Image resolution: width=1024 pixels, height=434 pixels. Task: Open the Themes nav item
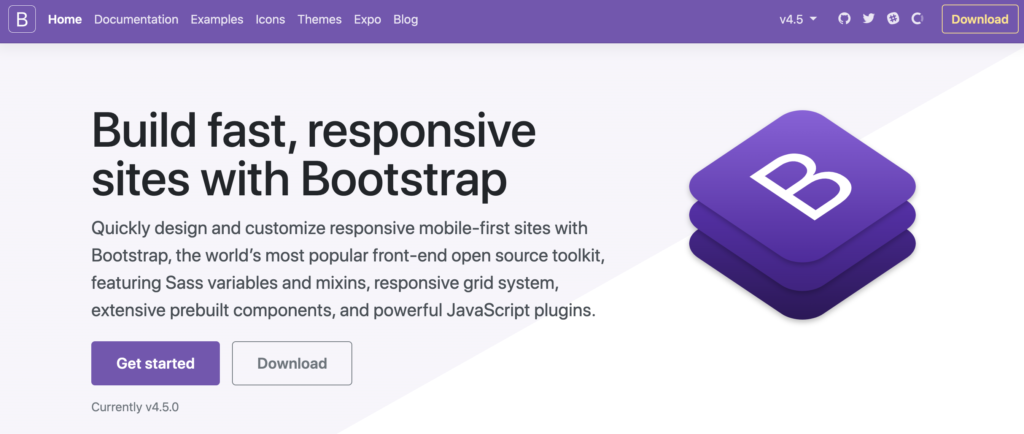(x=319, y=20)
